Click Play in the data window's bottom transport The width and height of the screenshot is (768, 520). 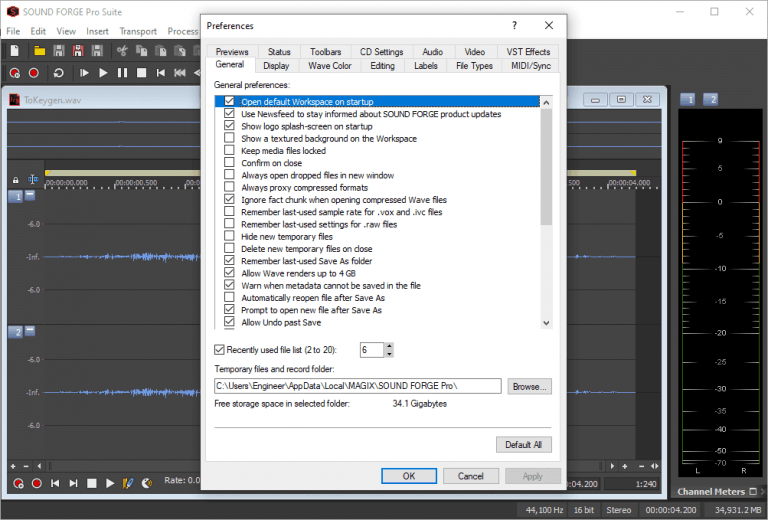[110, 483]
